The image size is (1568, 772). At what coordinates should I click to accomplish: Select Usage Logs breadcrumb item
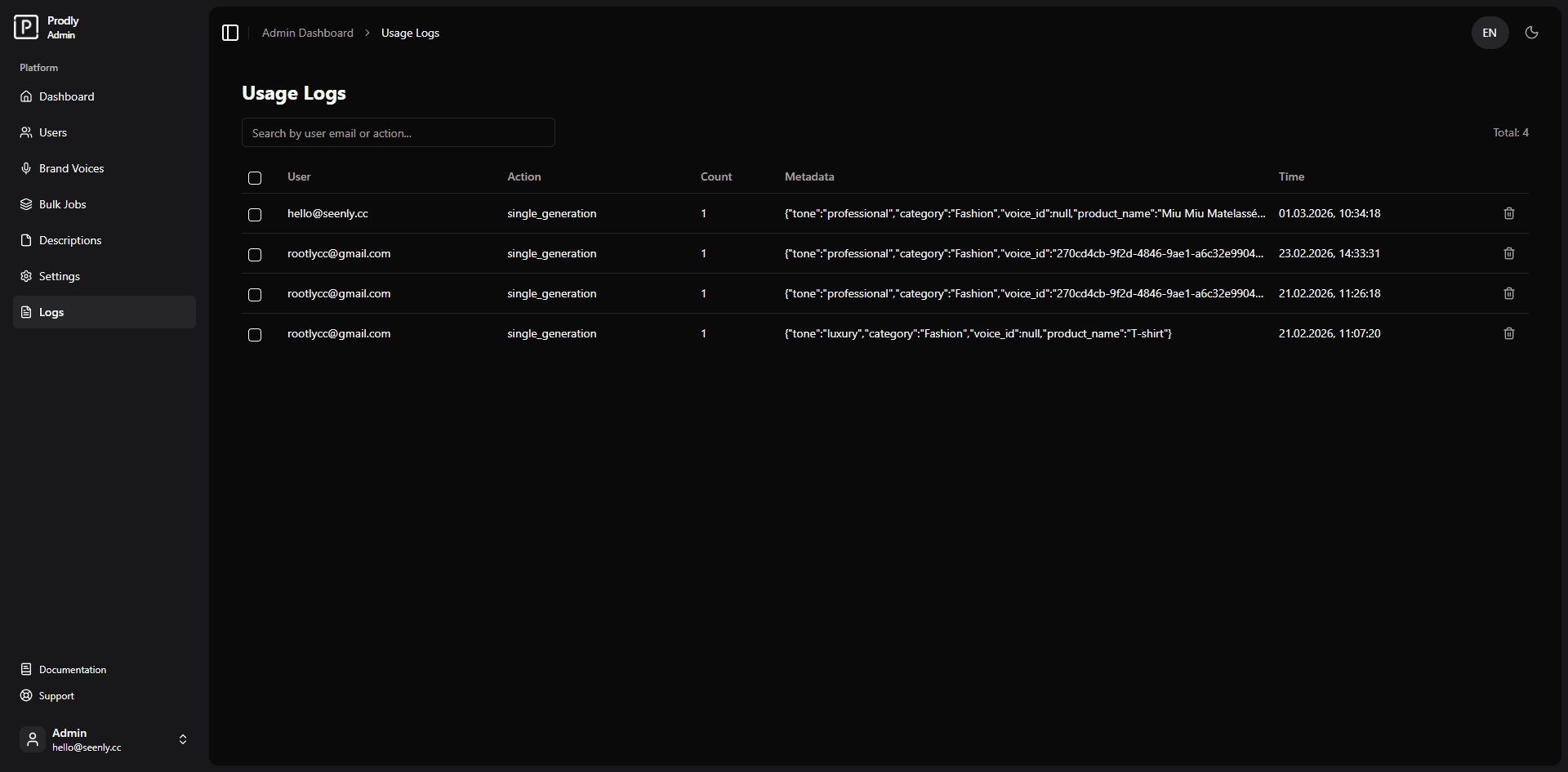(409, 33)
